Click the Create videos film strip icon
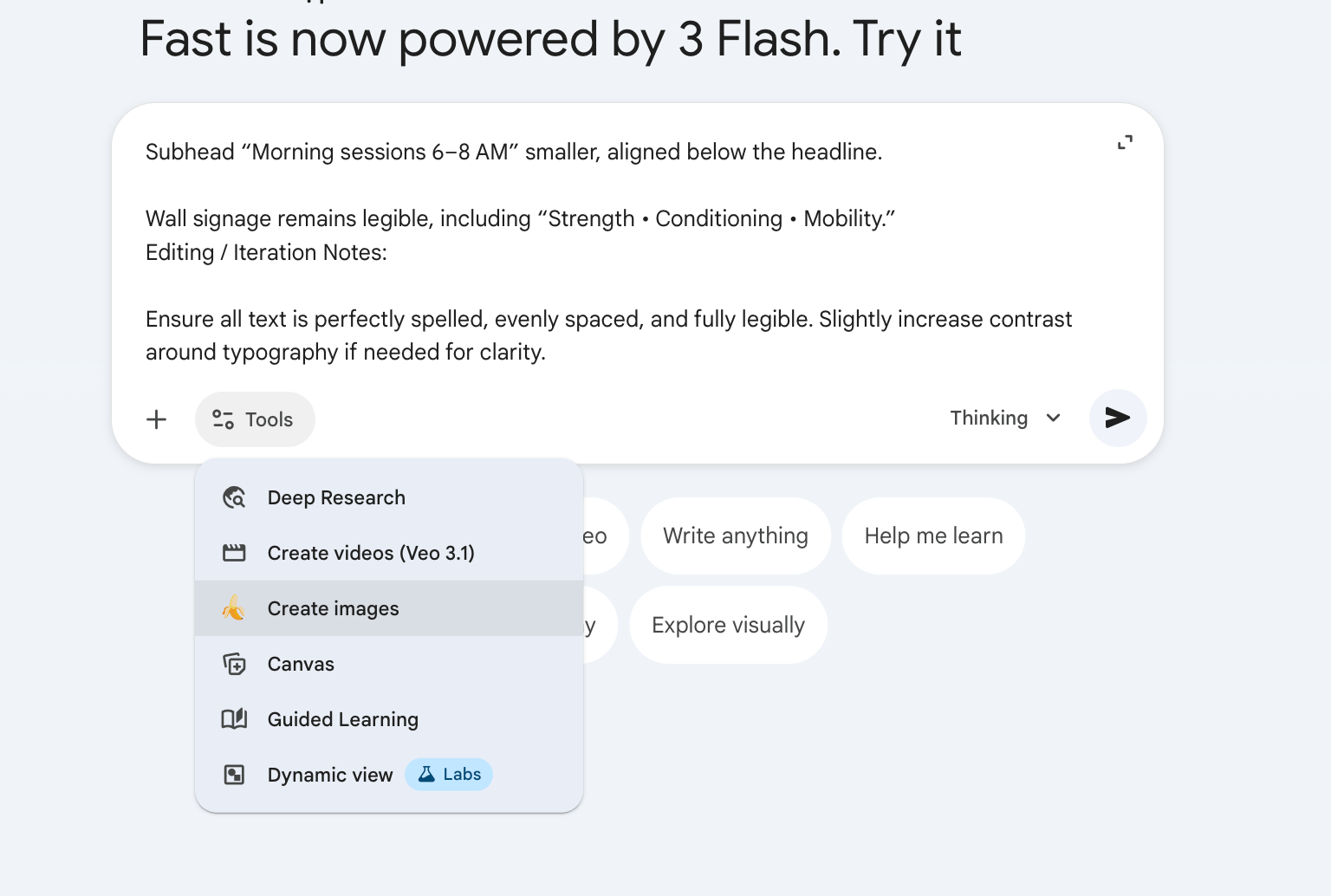The image size is (1331, 896). (x=234, y=553)
